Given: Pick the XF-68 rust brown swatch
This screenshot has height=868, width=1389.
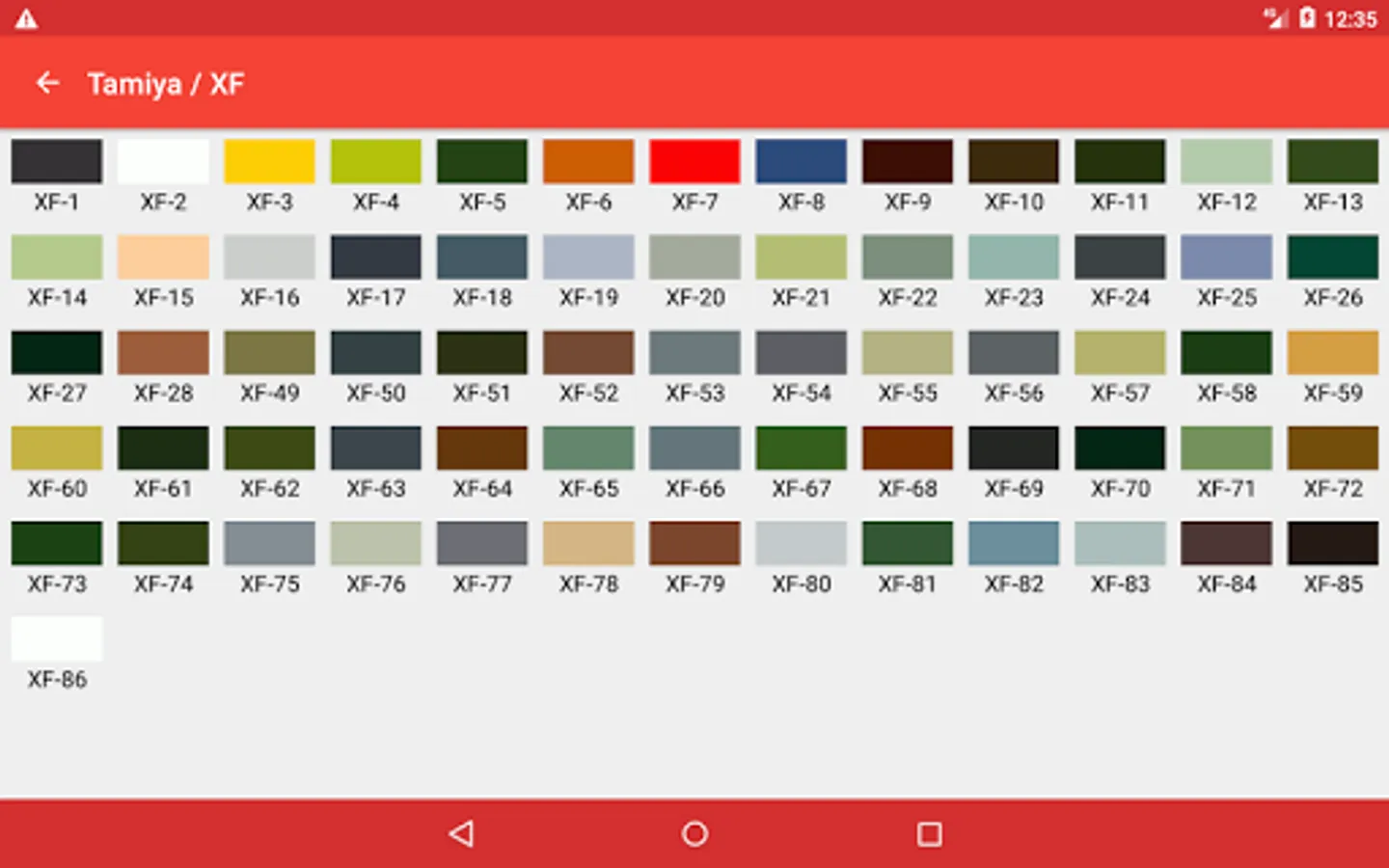Looking at the screenshot, I should 908,448.
